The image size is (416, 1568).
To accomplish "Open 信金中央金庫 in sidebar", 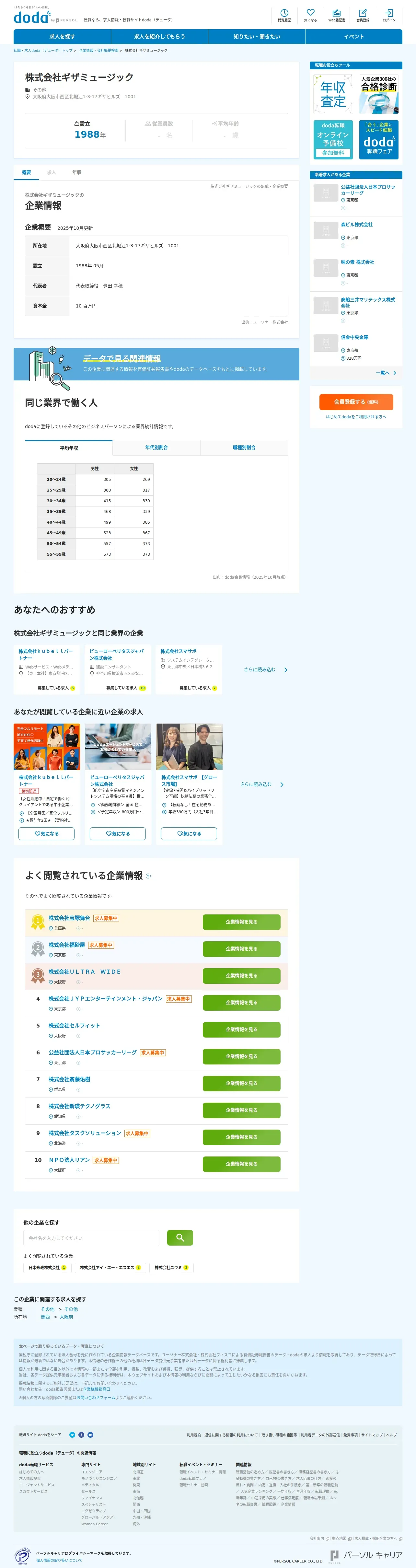I will pyautogui.click(x=354, y=337).
